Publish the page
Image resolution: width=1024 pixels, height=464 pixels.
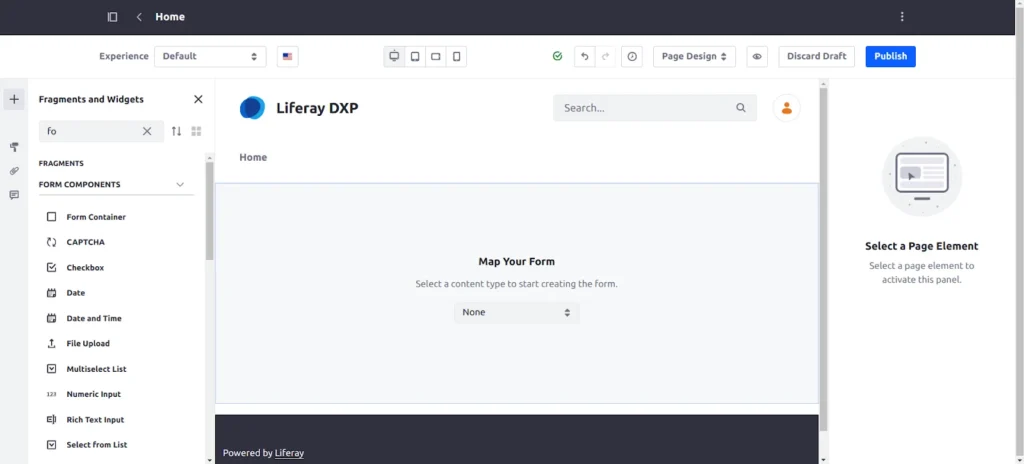(891, 56)
